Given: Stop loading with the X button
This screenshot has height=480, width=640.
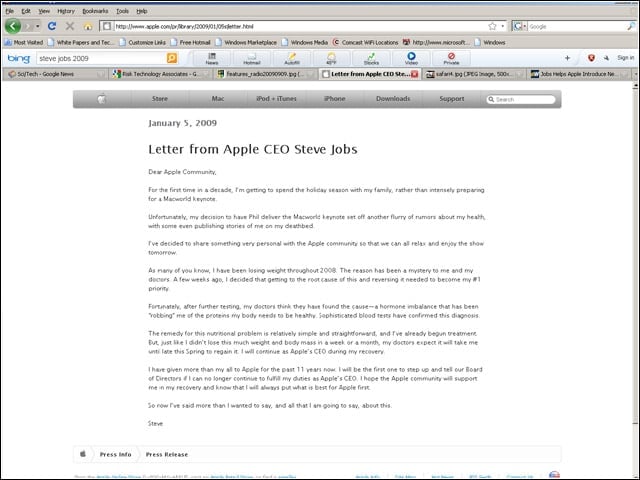Looking at the screenshot, I should (70, 26).
